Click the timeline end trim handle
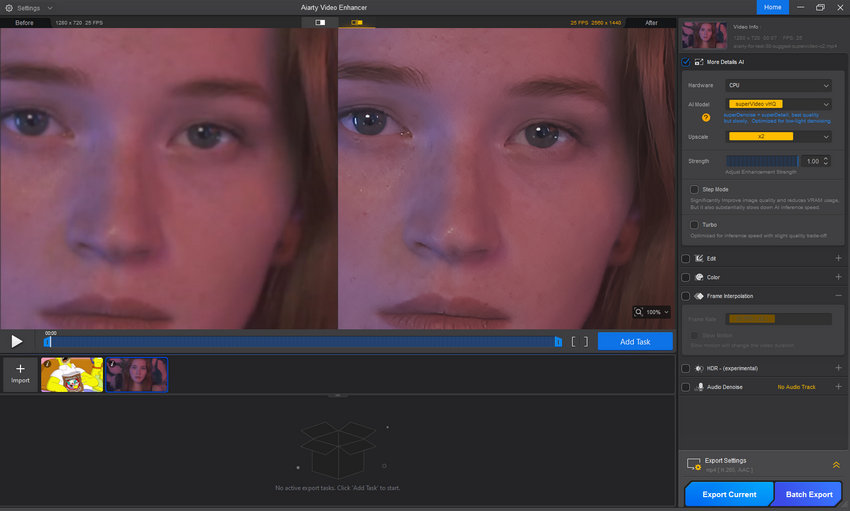 pyautogui.click(x=558, y=342)
